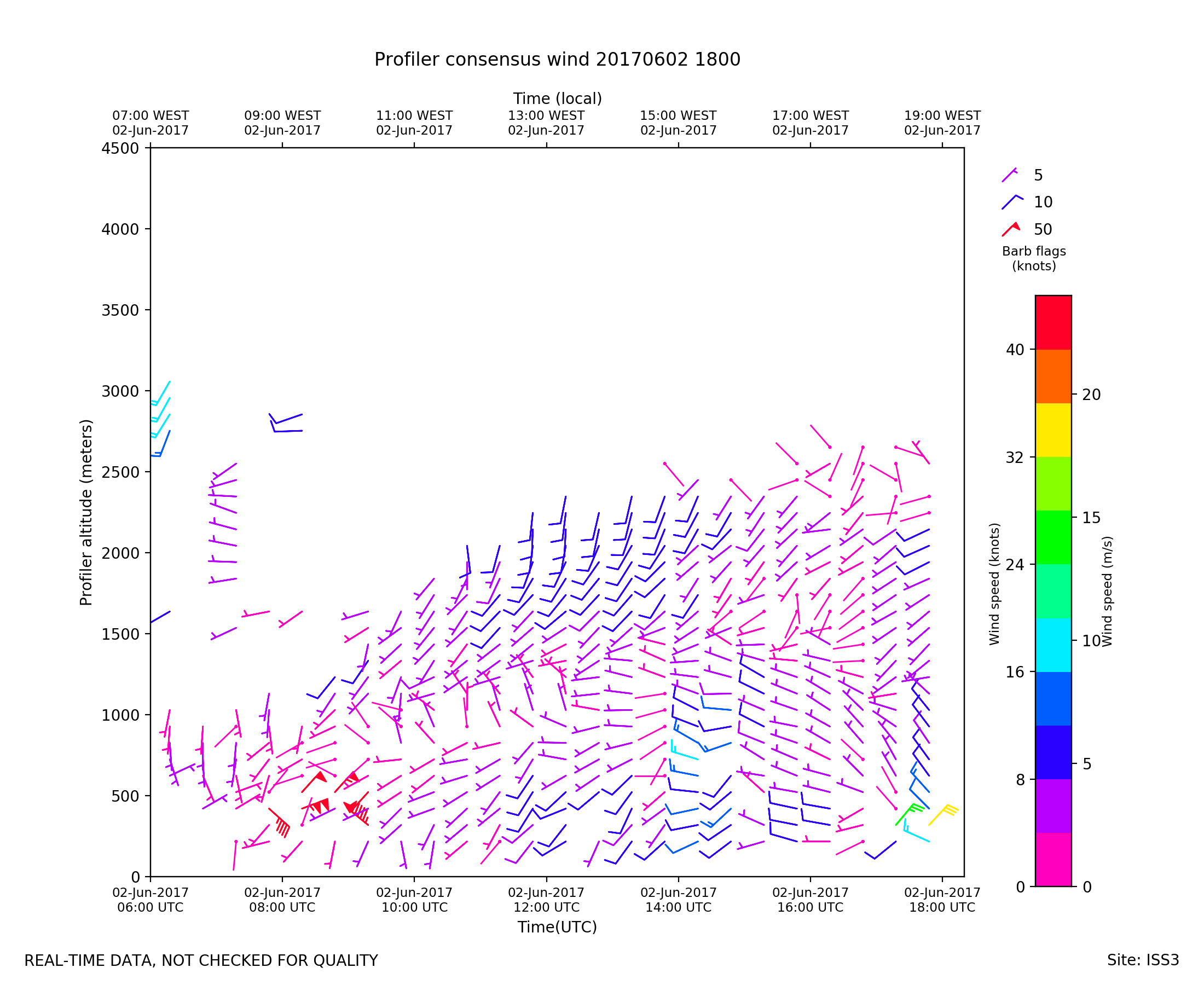
Task: Click the Profiler altitude (meters) axis label
Action: 86,512
